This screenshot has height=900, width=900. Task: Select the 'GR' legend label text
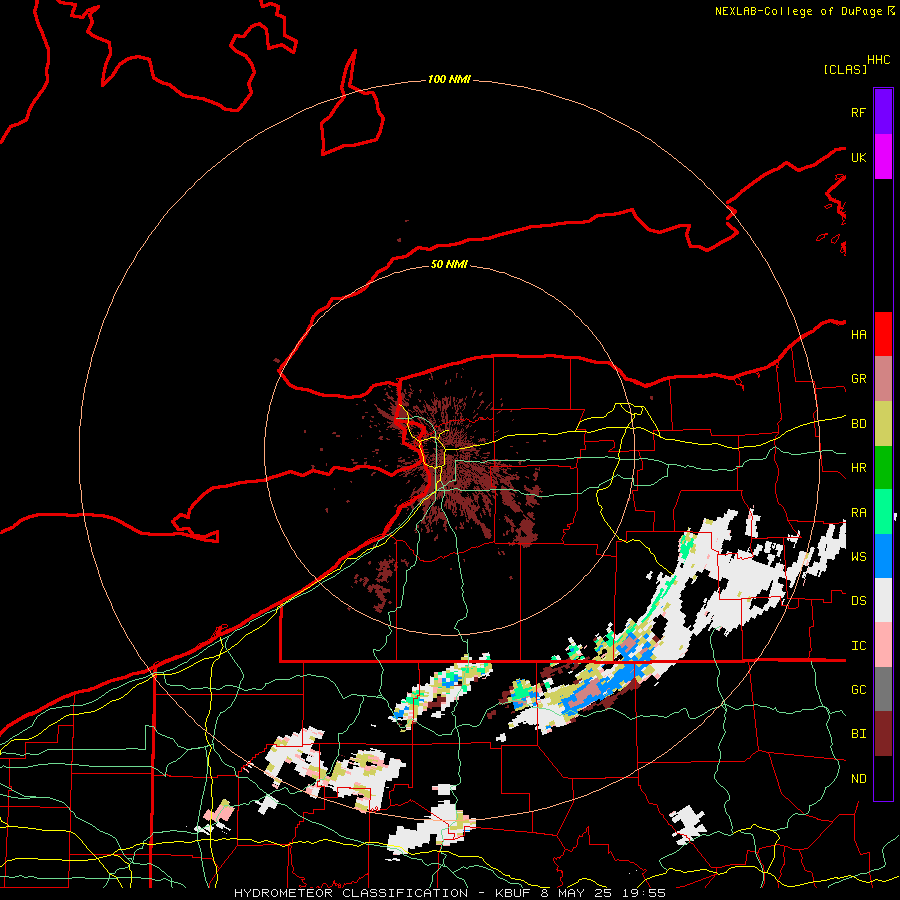[858, 379]
